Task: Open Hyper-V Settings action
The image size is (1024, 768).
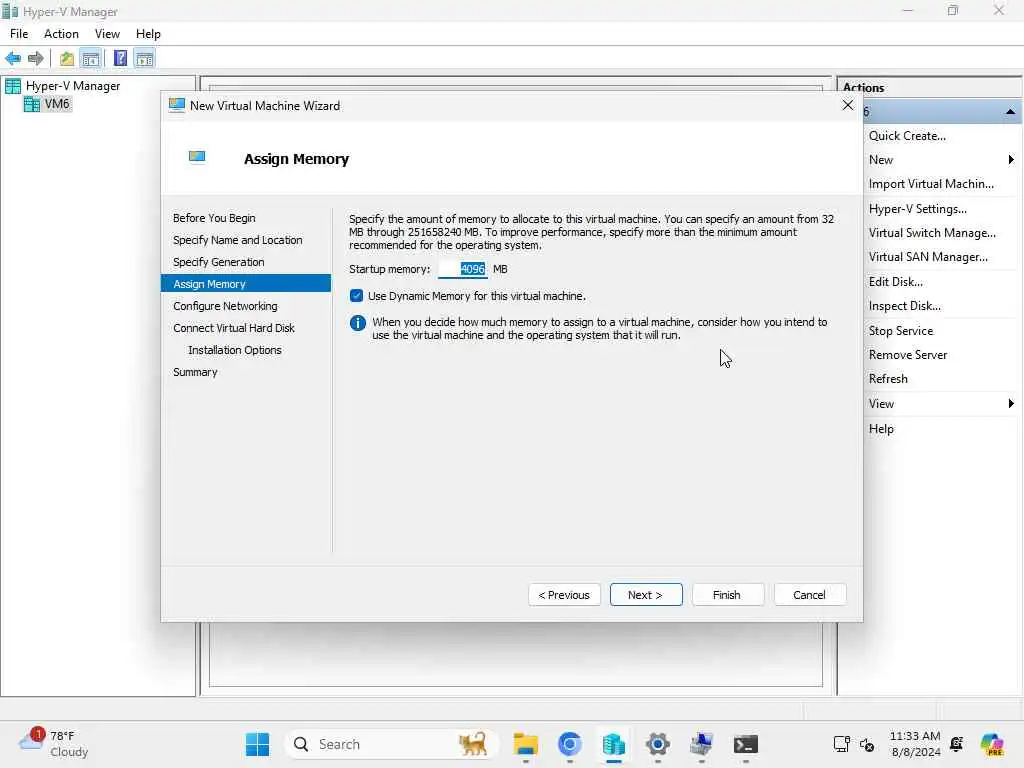Action: (918, 209)
